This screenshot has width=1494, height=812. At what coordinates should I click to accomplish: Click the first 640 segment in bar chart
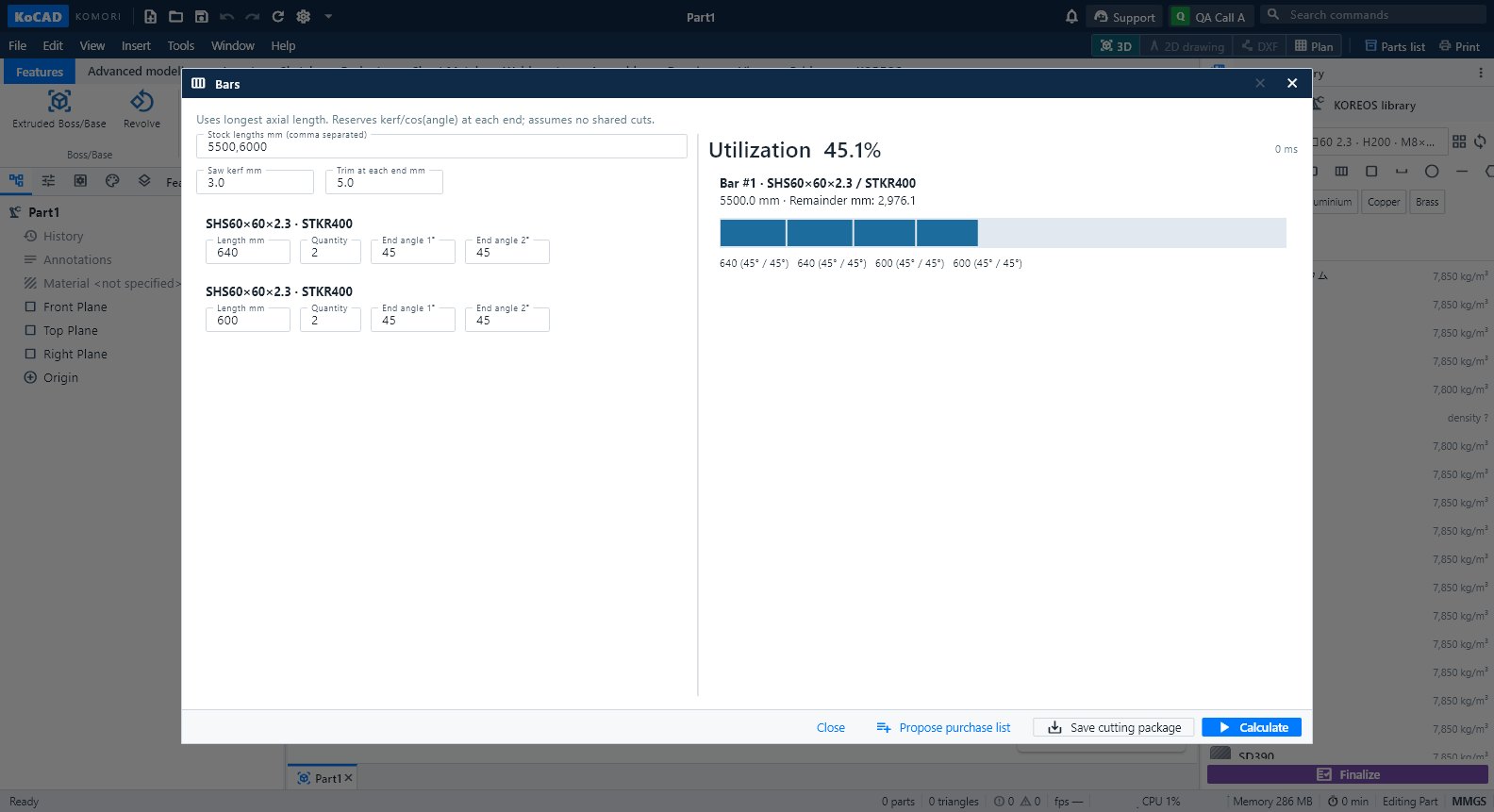[x=753, y=233]
